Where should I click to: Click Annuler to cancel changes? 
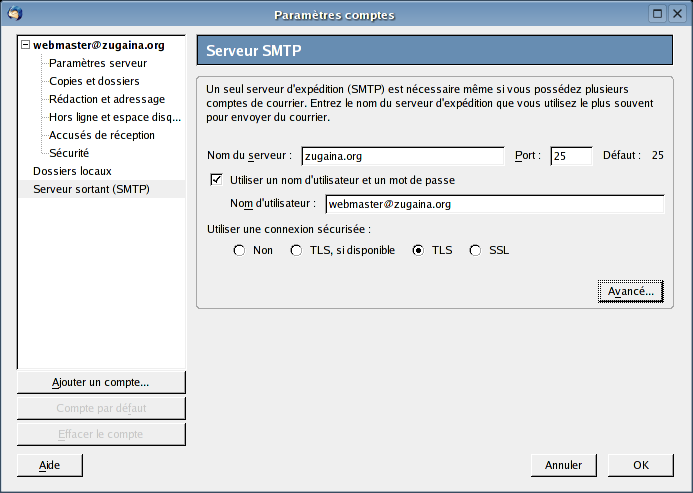point(564,465)
